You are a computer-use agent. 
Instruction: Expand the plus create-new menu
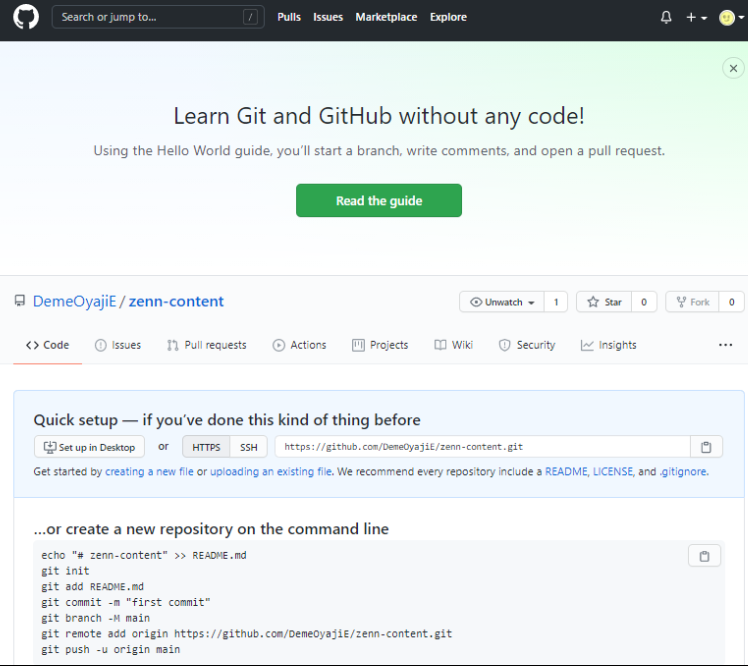[x=696, y=18]
